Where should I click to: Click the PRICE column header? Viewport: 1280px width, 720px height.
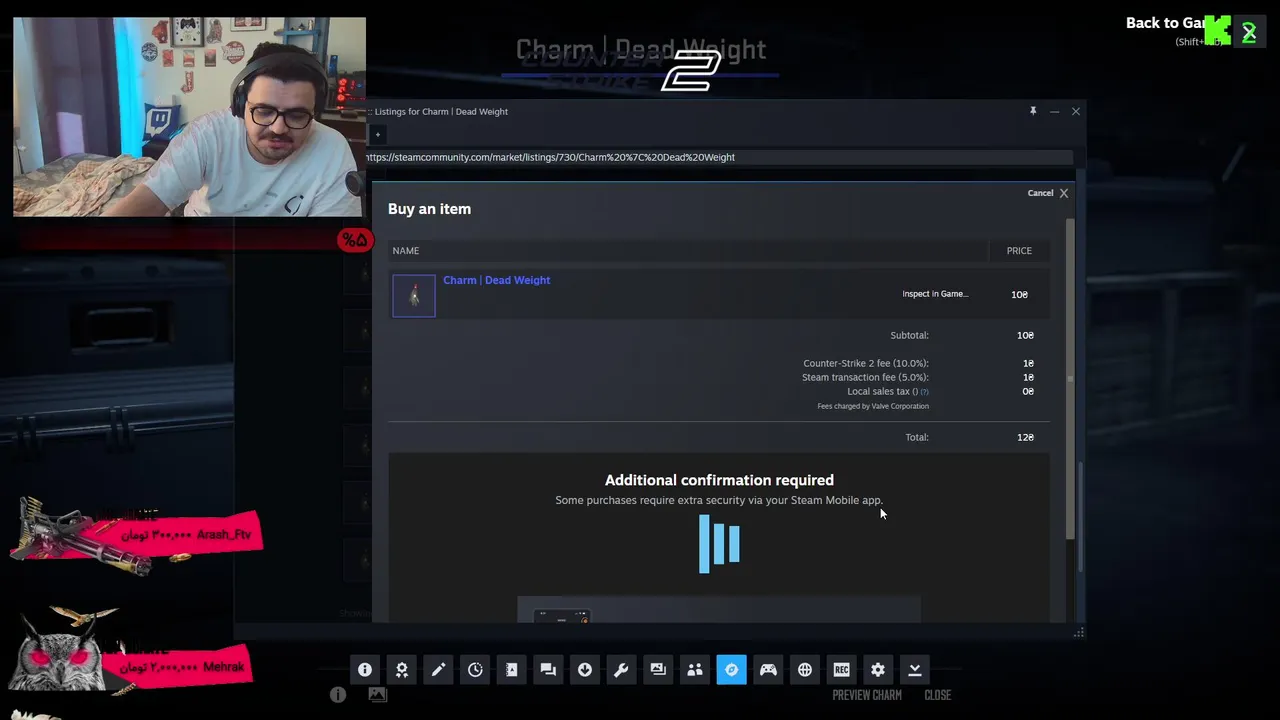pyautogui.click(x=1019, y=251)
